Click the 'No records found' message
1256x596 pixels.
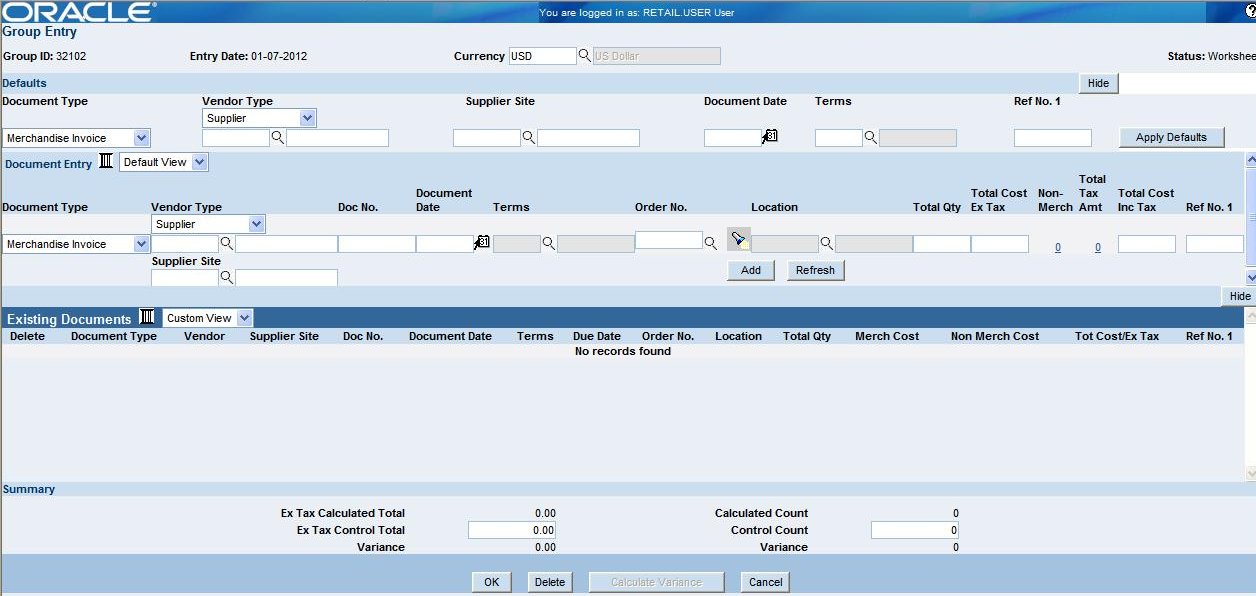click(623, 351)
